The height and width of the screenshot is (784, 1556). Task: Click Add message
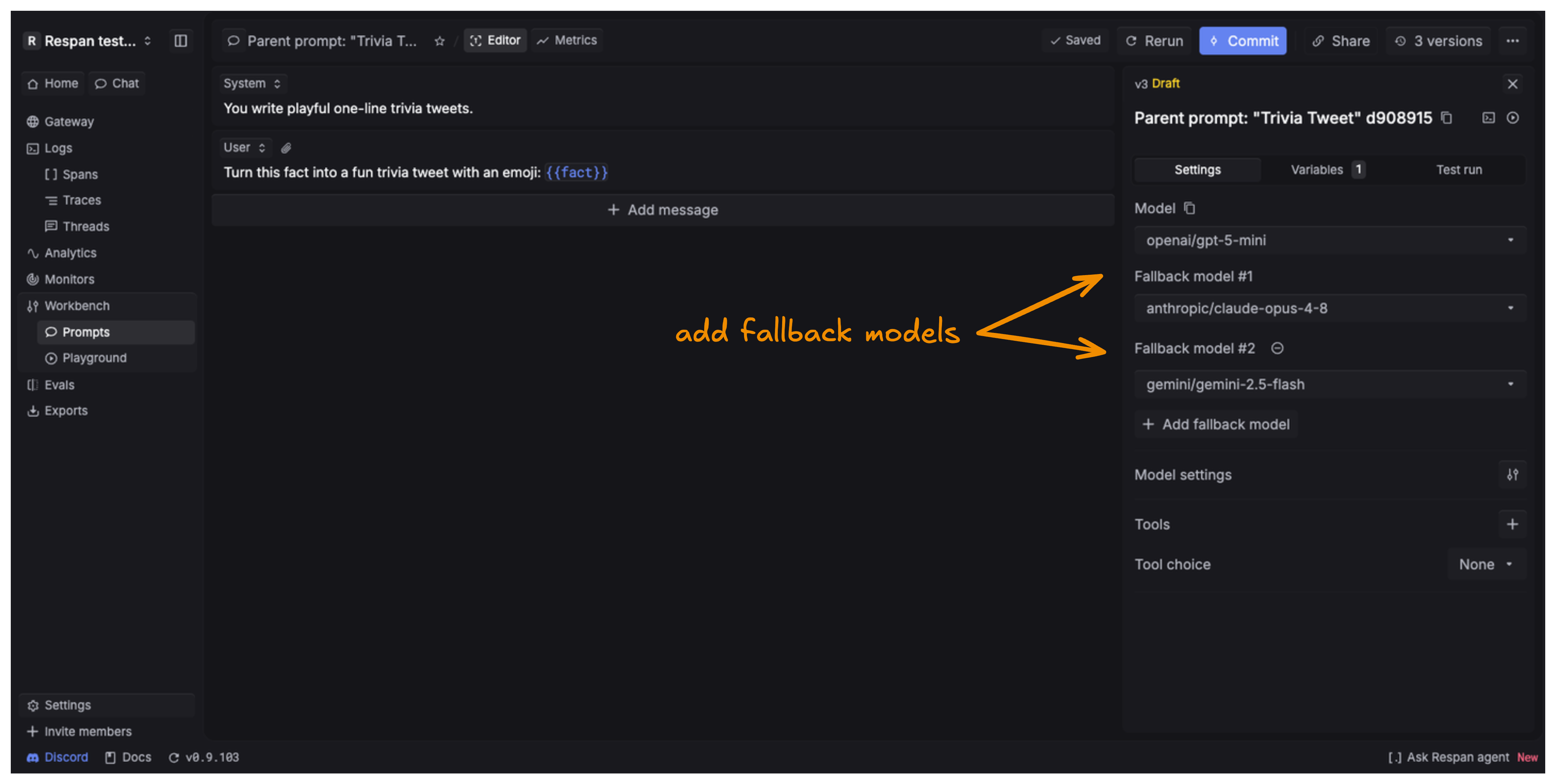coord(662,210)
